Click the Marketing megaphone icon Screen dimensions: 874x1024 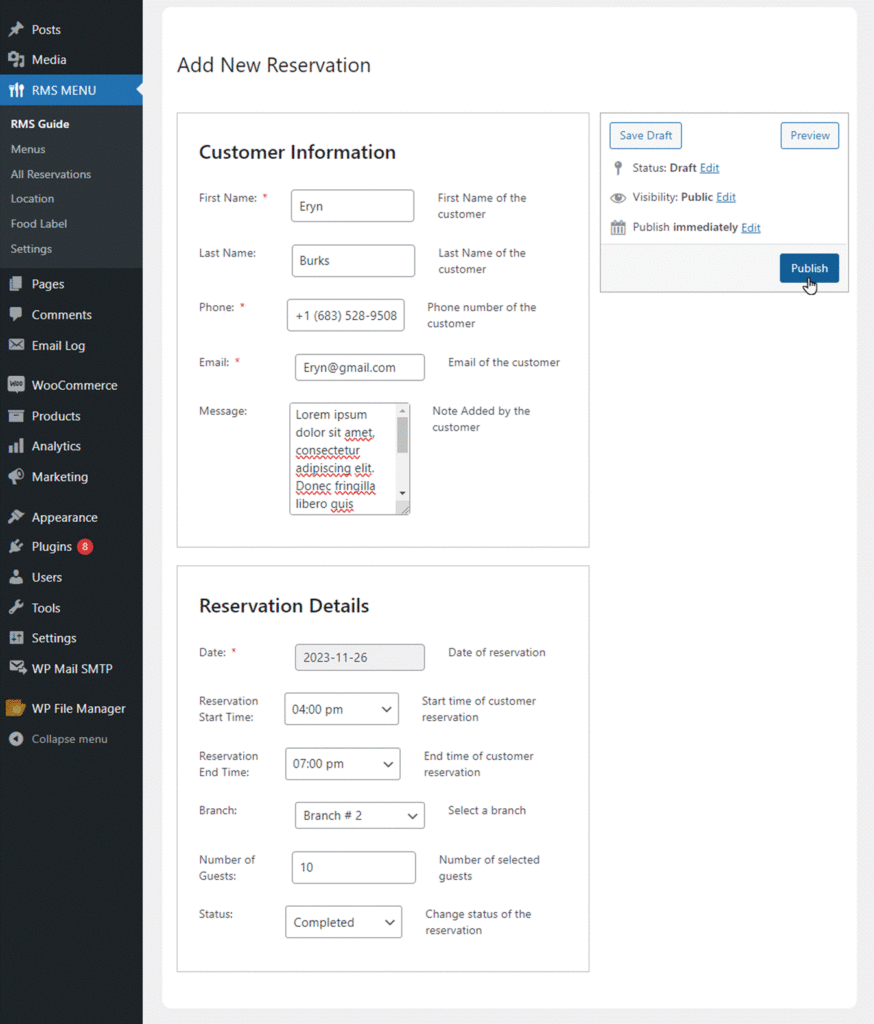16,477
